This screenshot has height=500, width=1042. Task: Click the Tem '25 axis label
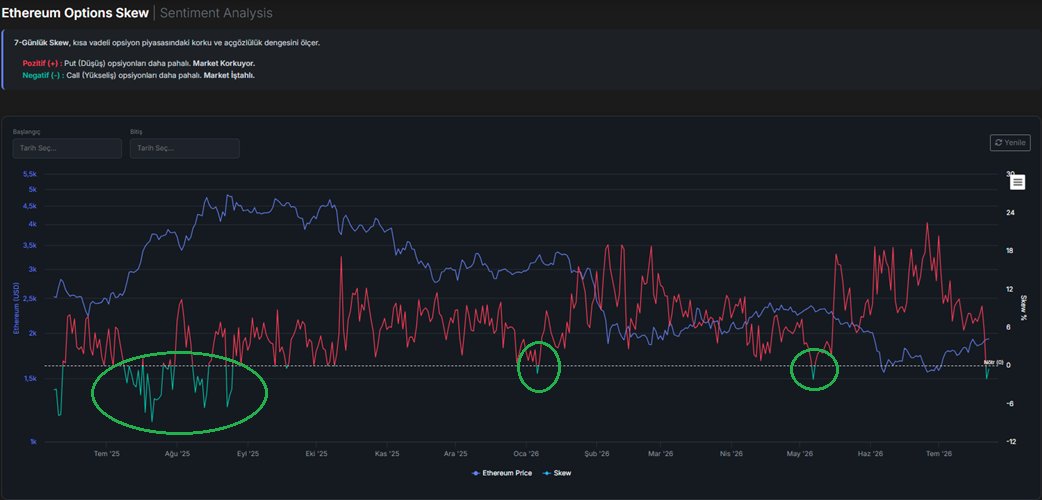point(106,453)
